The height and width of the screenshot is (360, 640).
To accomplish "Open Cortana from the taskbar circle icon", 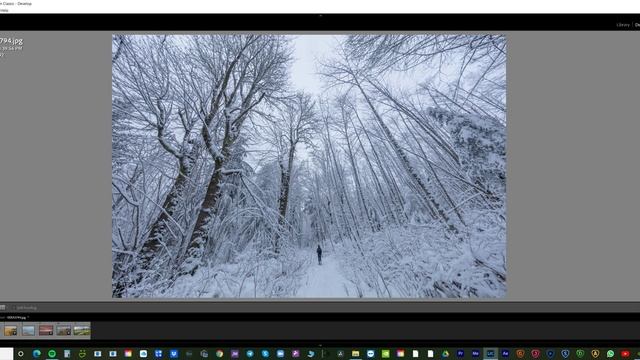I will (x=20, y=354).
